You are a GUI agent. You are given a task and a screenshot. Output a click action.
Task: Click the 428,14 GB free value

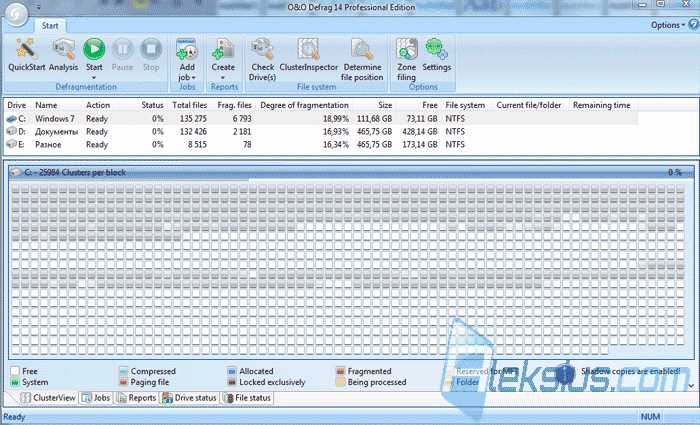(420, 132)
